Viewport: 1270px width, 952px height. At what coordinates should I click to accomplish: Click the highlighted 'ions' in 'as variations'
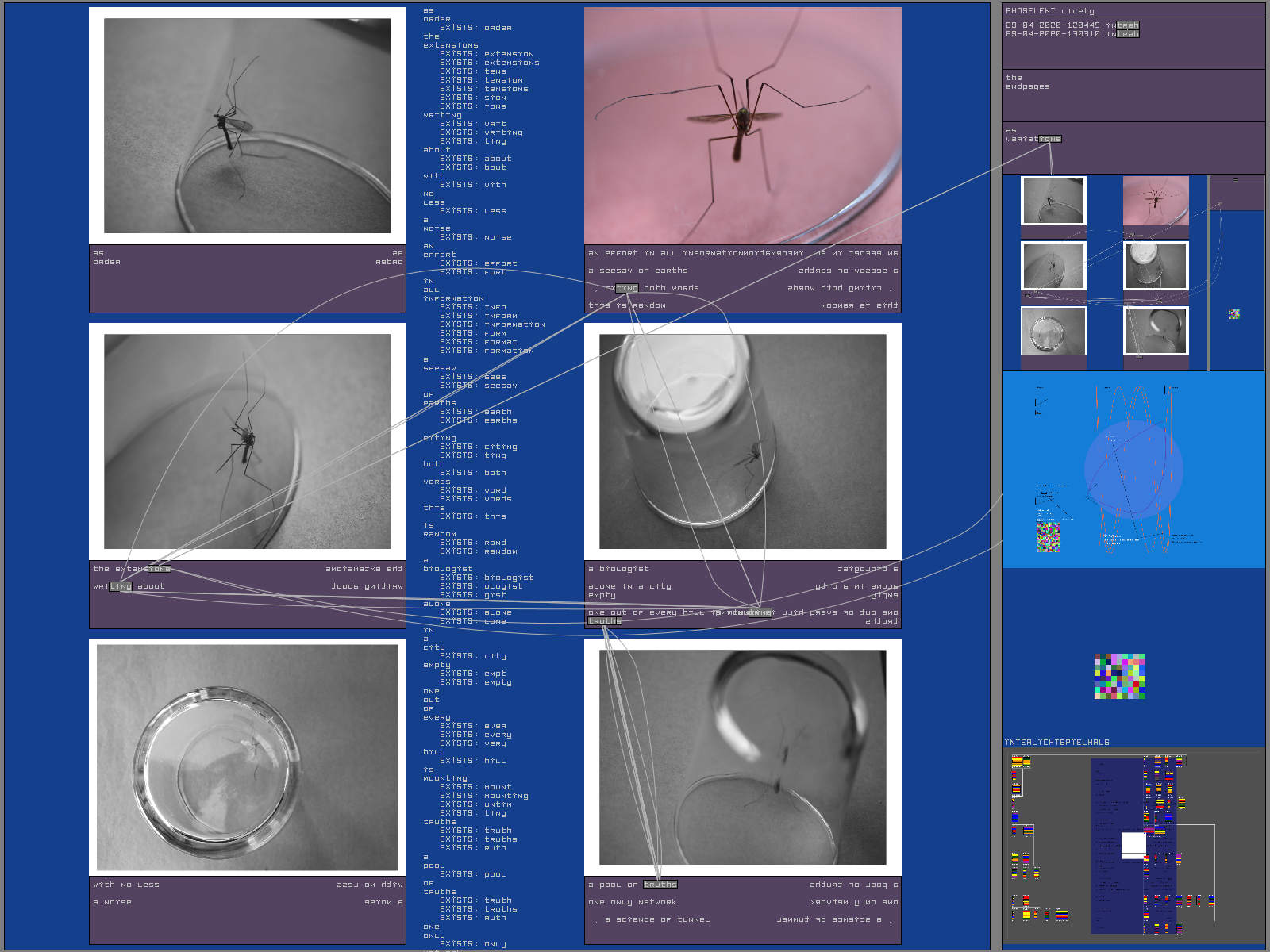[x=1050, y=139]
